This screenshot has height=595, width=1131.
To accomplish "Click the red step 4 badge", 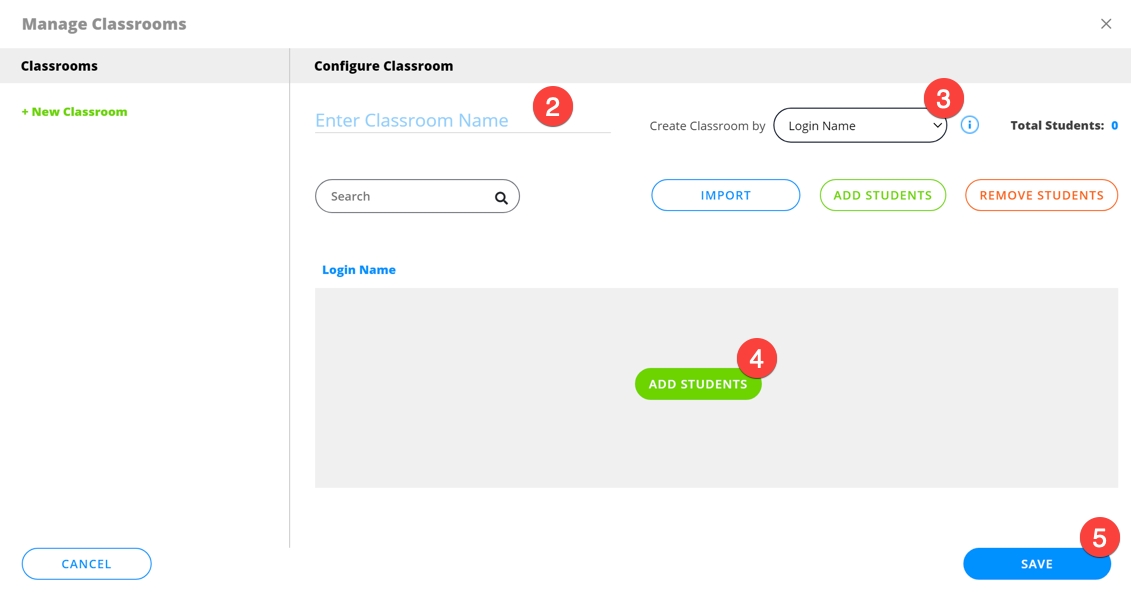I will (x=756, y=359).
